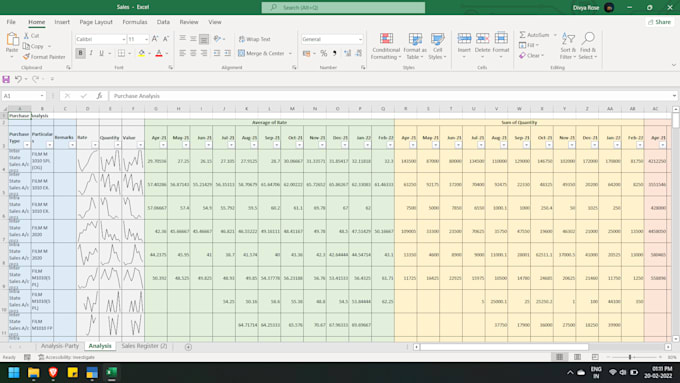Open Sort & Filter menu

click(x=568, y=46)
